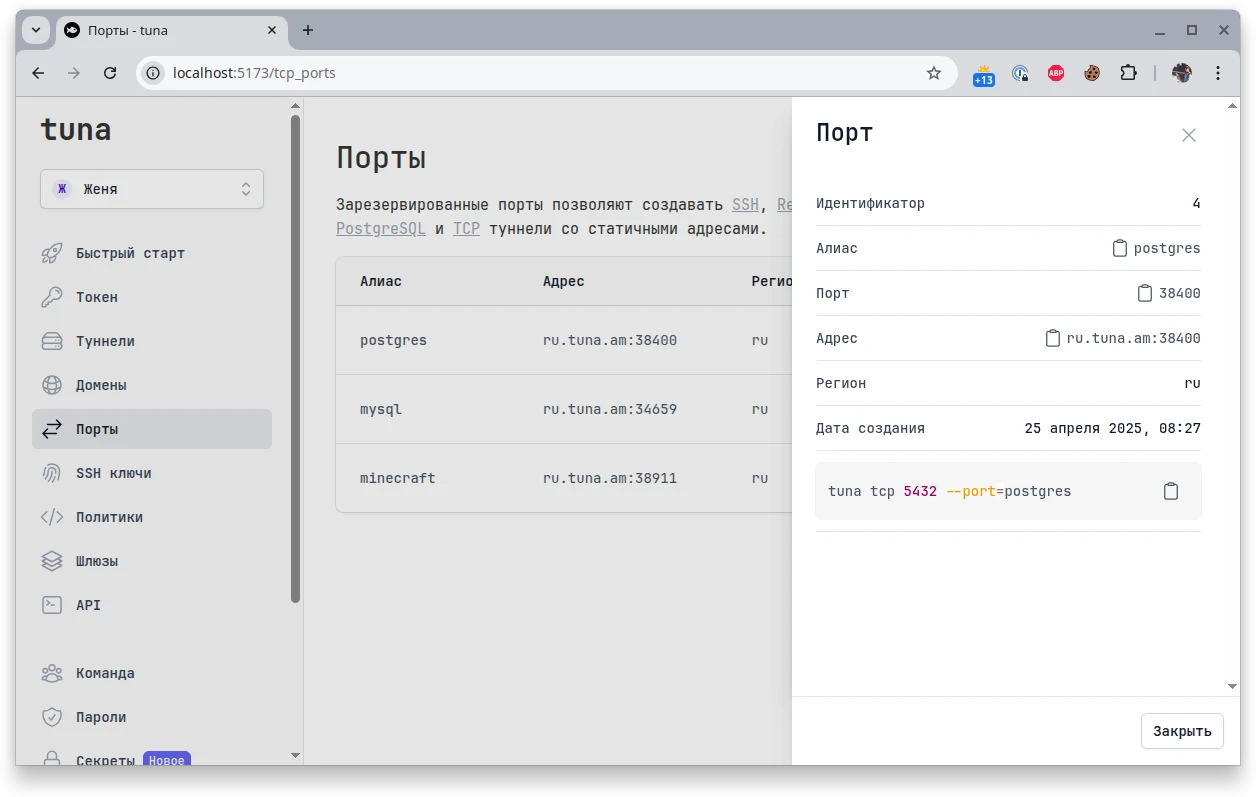Go to the Токен page
Viewport: 1256px width, 797px height.
coord(152,297)
